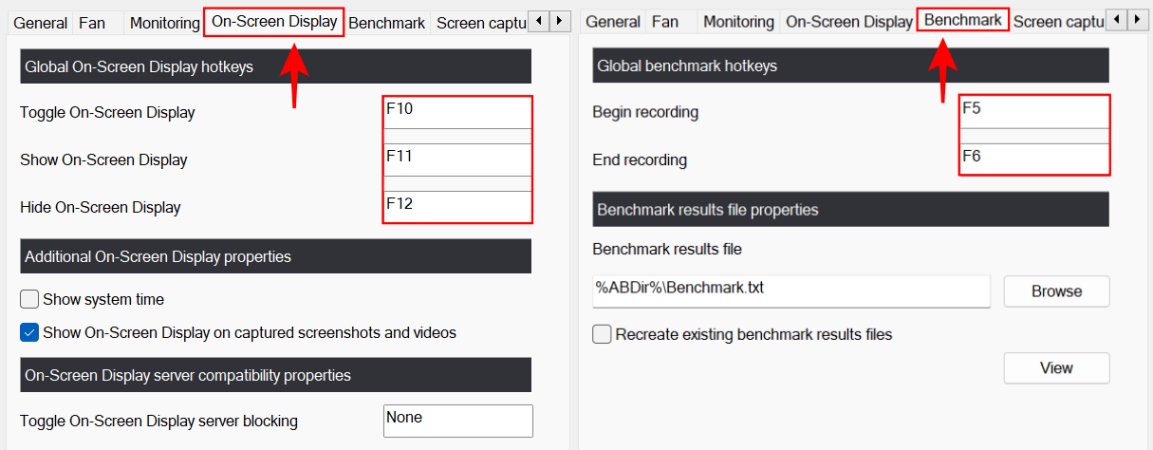Click the Benchmark results file path field
This screenshot has width=1153, height=450.
pos(790,291)
